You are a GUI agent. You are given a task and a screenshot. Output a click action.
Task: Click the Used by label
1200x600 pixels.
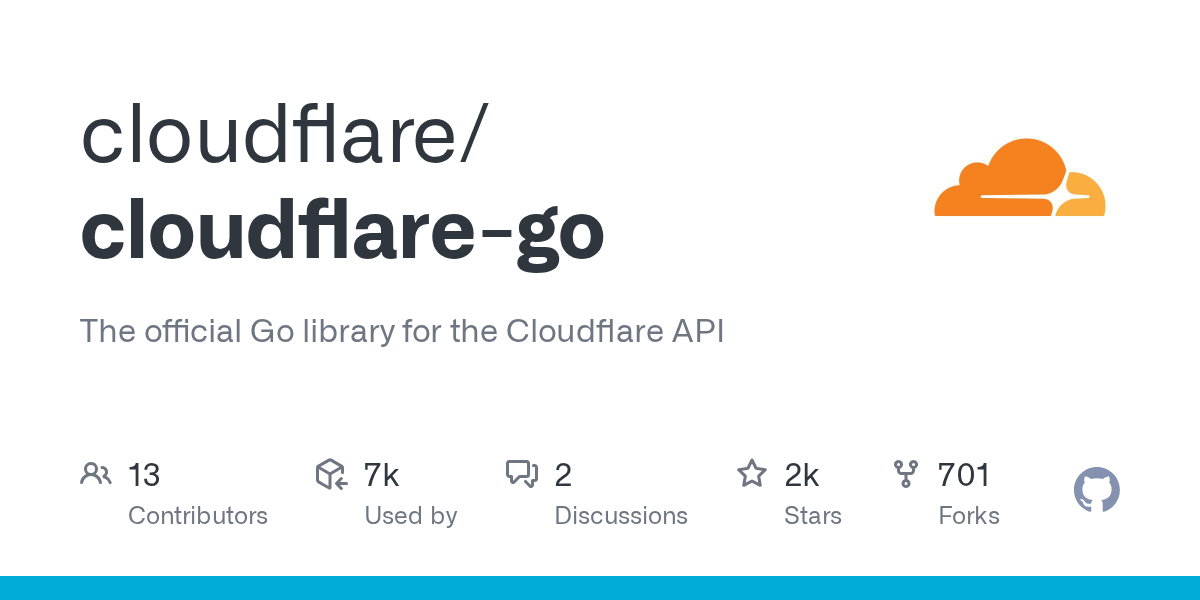tap(410, 516)
